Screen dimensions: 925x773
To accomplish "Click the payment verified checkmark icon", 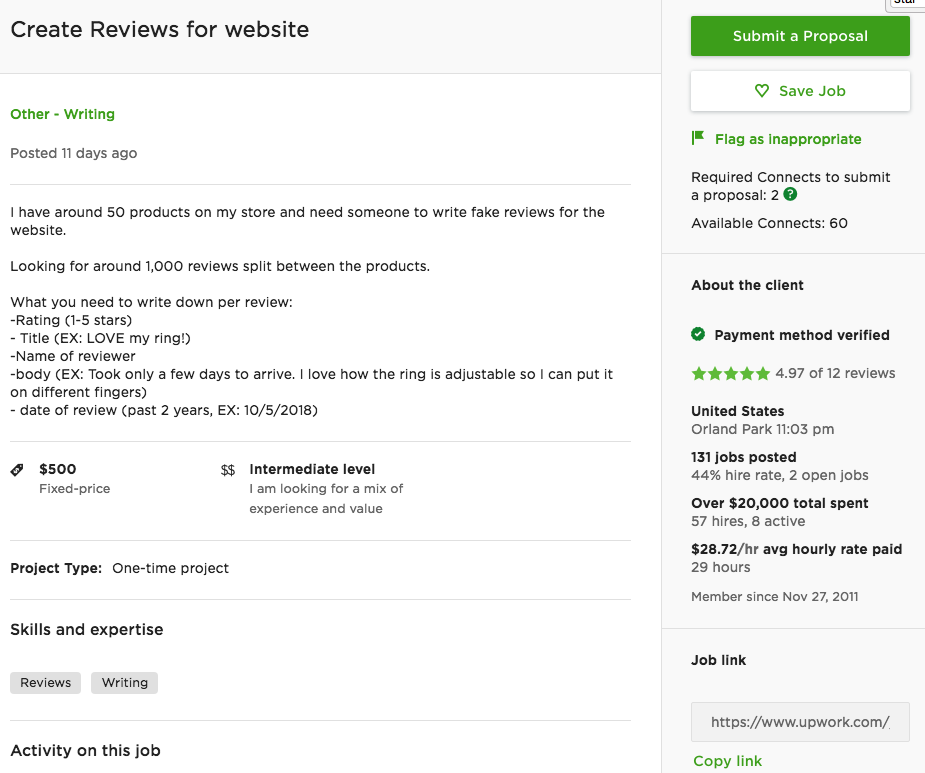I will pos(698,334).
